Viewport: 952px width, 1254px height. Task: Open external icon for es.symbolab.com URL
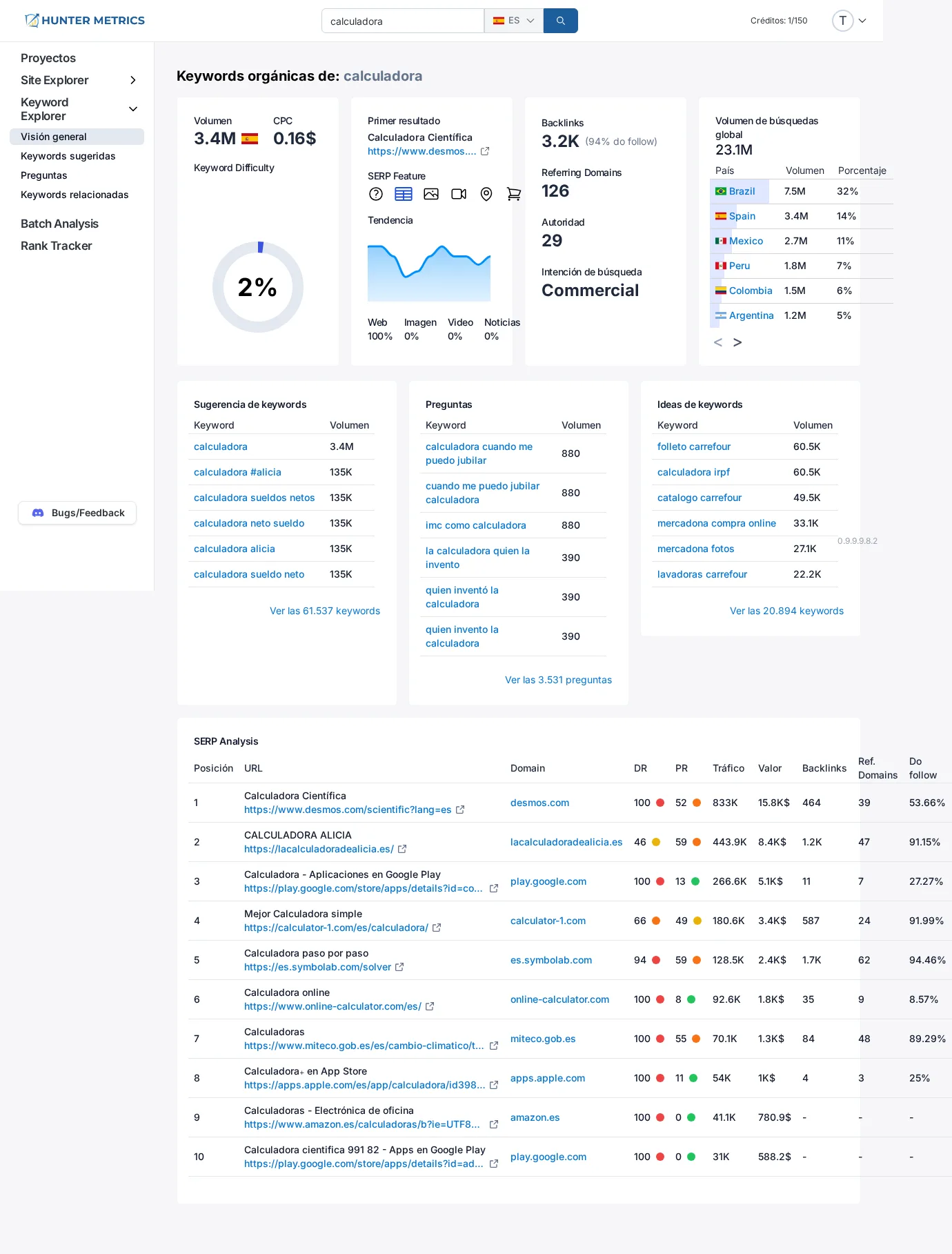coord(399,967)
